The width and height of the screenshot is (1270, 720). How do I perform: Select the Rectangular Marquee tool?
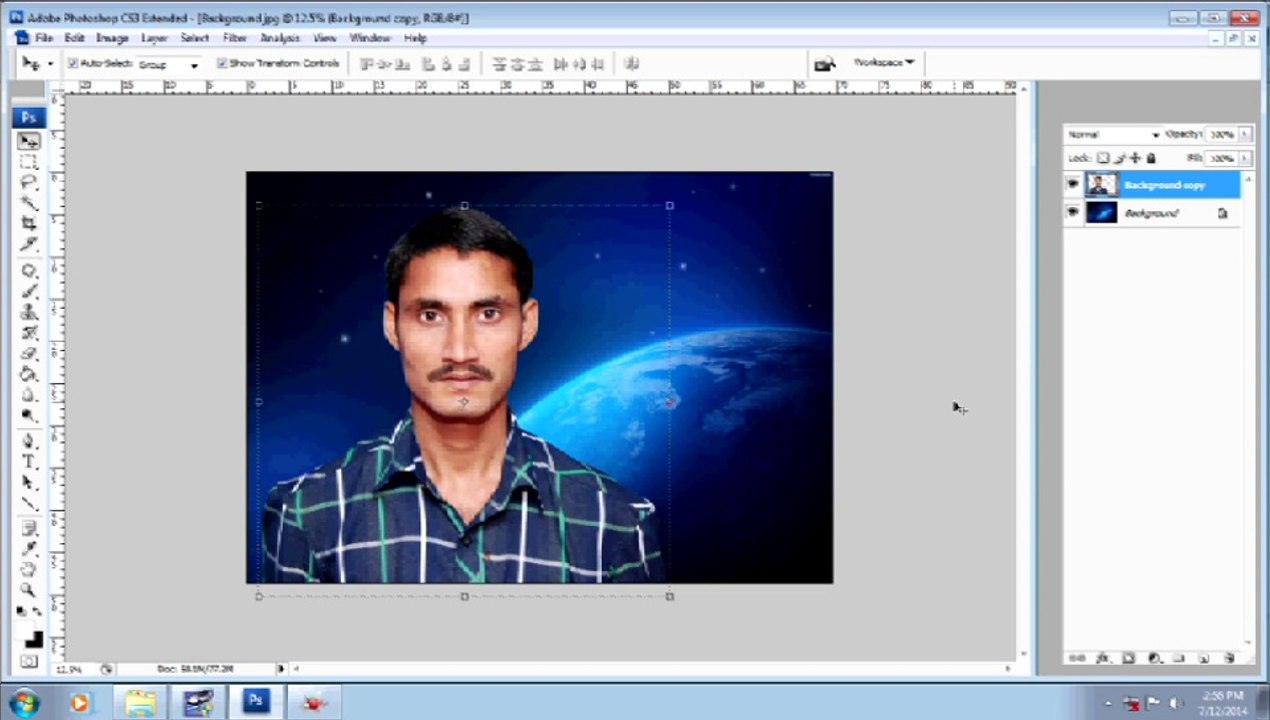tap(29, 162)
